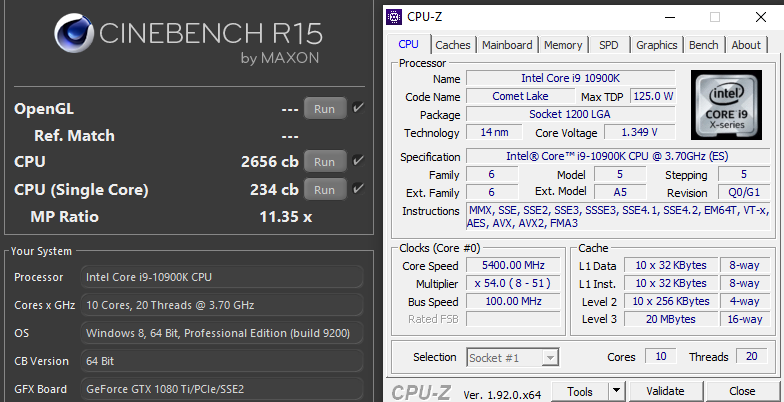The width and height of the screenshot is (784, 402).
Task: Click the Bus Speed value 100.00 MHz
Action: coord(513,301)
